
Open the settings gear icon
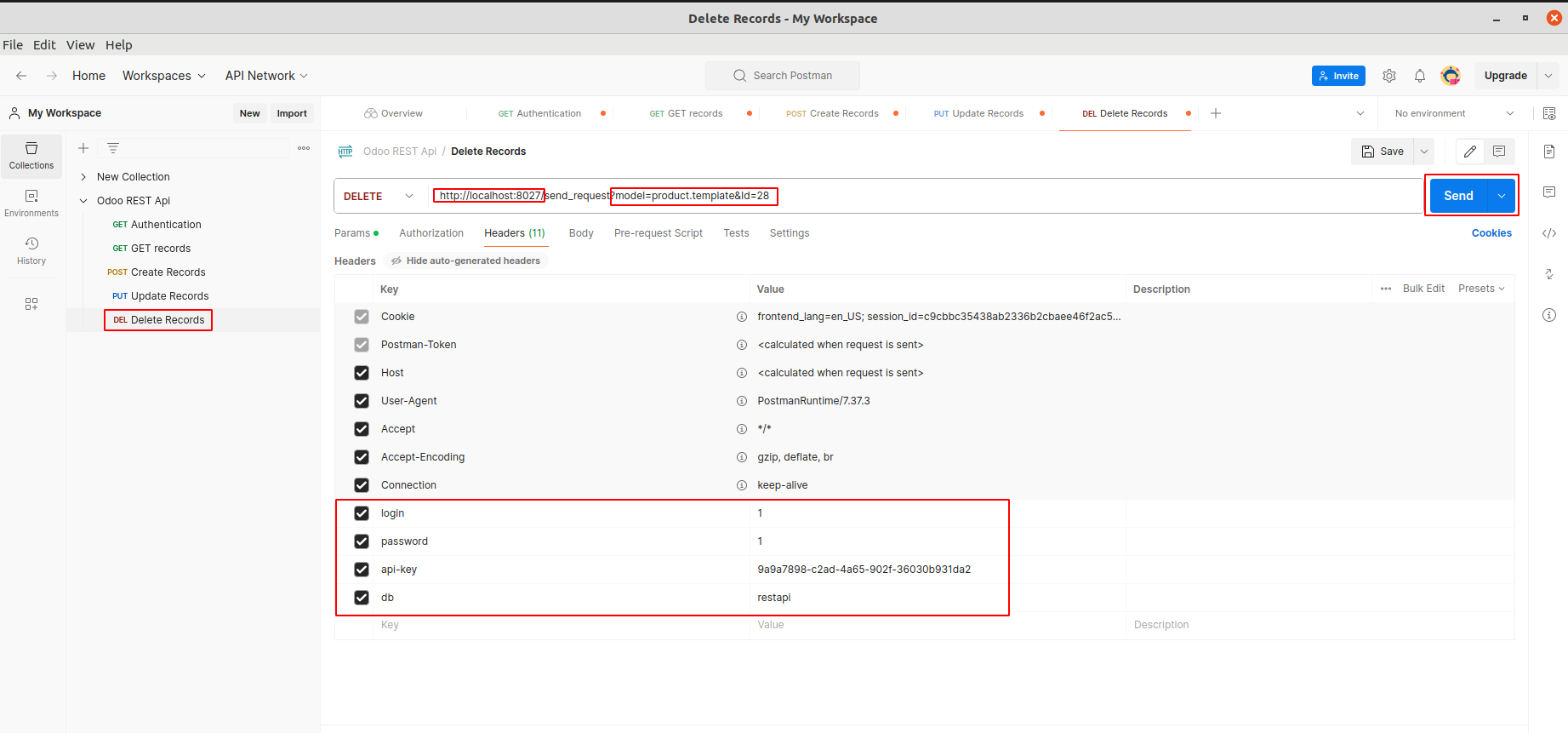tap(1389, 76)
